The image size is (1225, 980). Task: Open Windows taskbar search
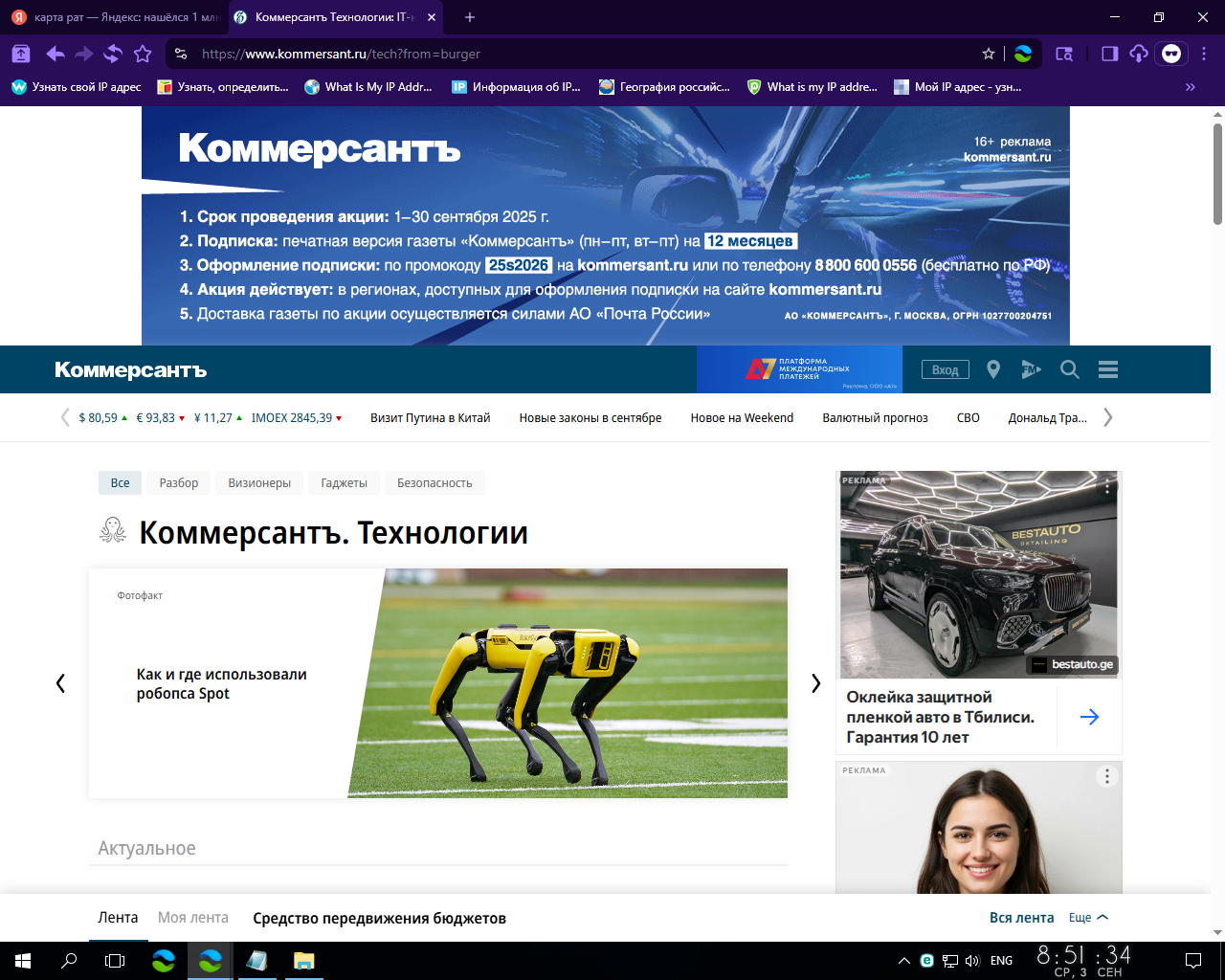pyautogui.click(x=69, y=960)
